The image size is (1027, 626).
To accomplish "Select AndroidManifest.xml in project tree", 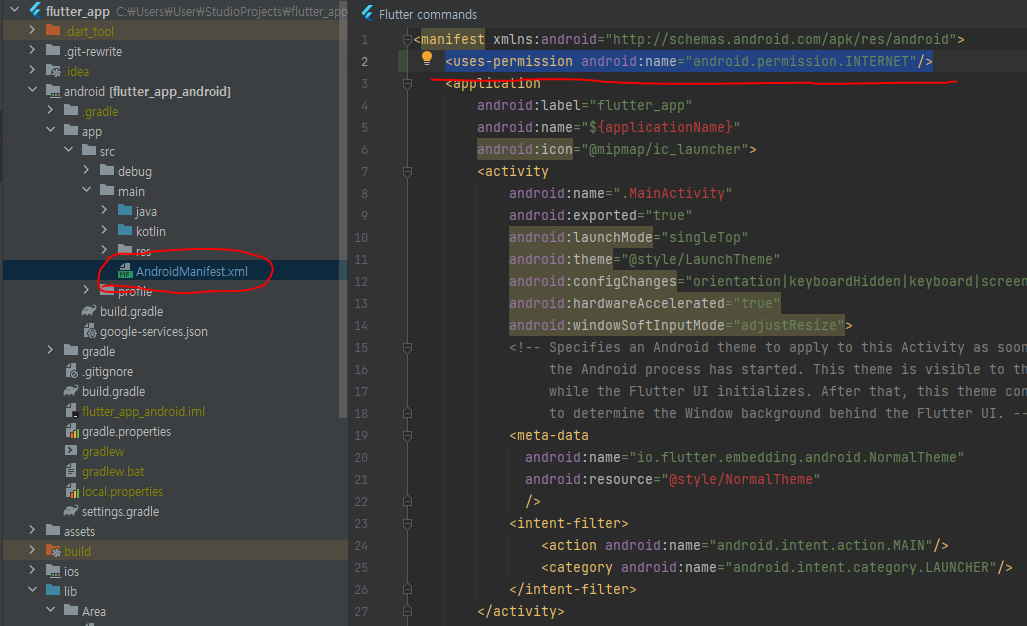I will pos(191,271).
